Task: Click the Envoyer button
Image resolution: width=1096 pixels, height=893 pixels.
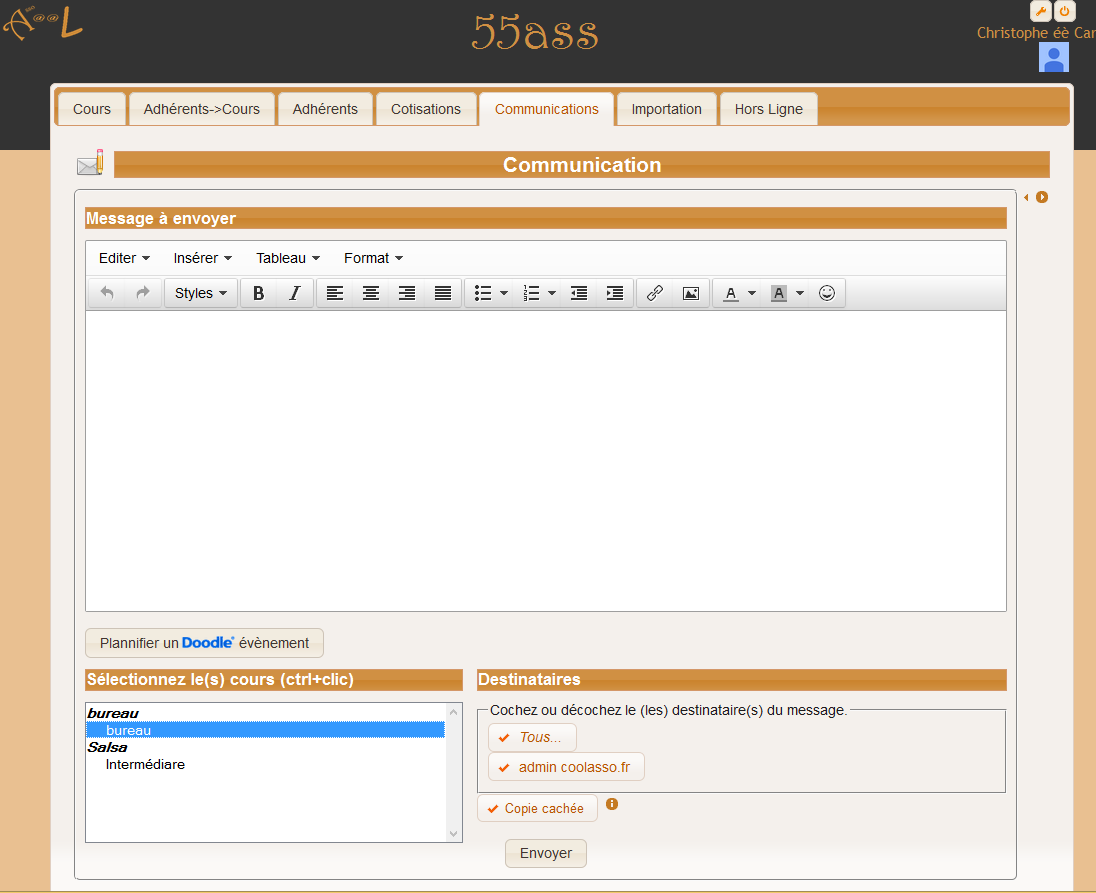Action: (546, 853)
